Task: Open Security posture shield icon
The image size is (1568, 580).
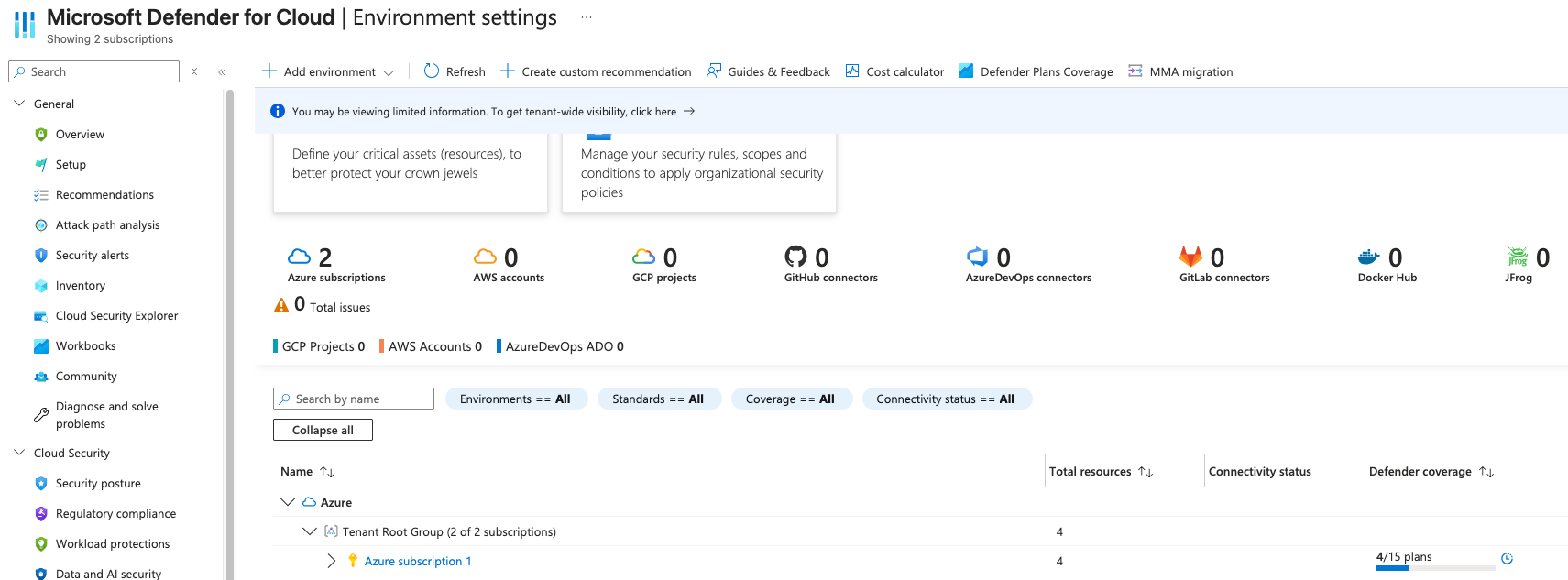Action: 41,484
